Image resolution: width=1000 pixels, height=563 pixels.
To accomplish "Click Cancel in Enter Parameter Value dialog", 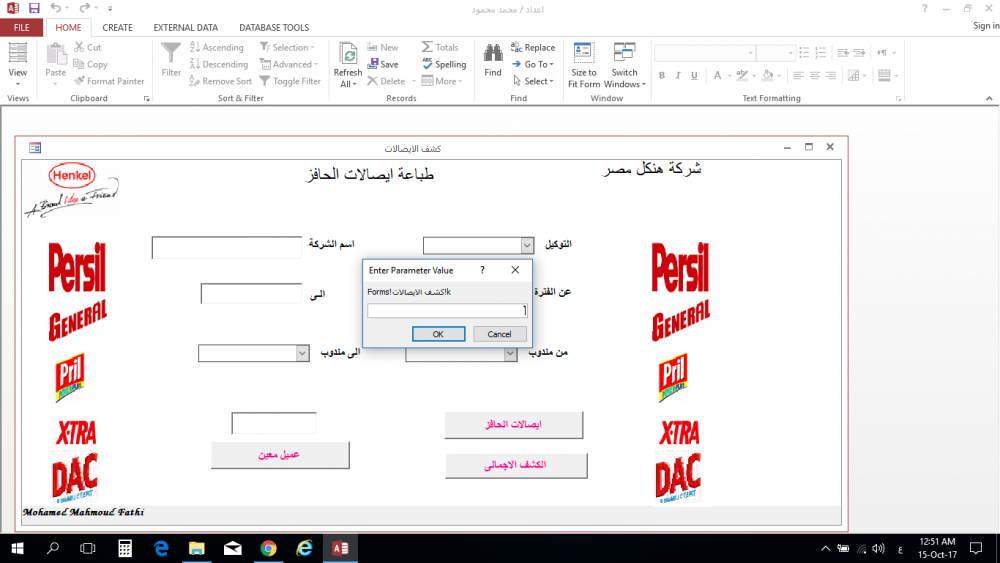I will click(499, 334).
